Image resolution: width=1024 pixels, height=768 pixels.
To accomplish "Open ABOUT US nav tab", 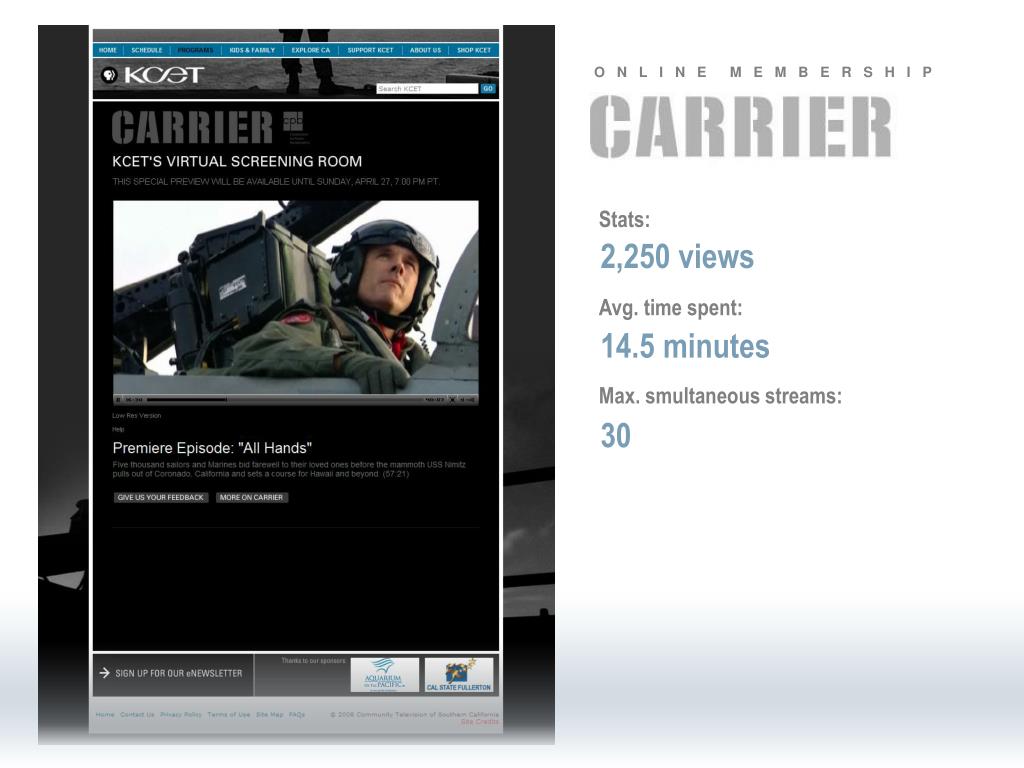I will [425, 50].
